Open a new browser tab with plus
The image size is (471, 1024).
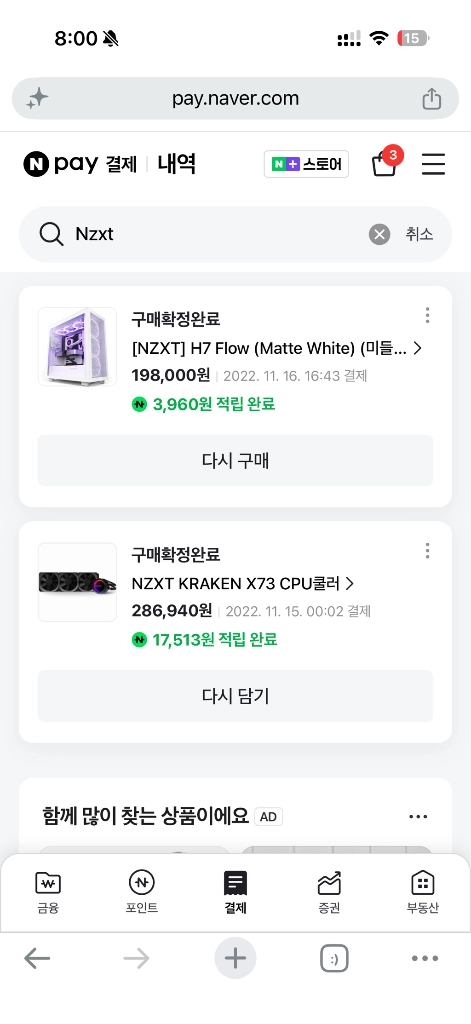[x=235, y=958]
